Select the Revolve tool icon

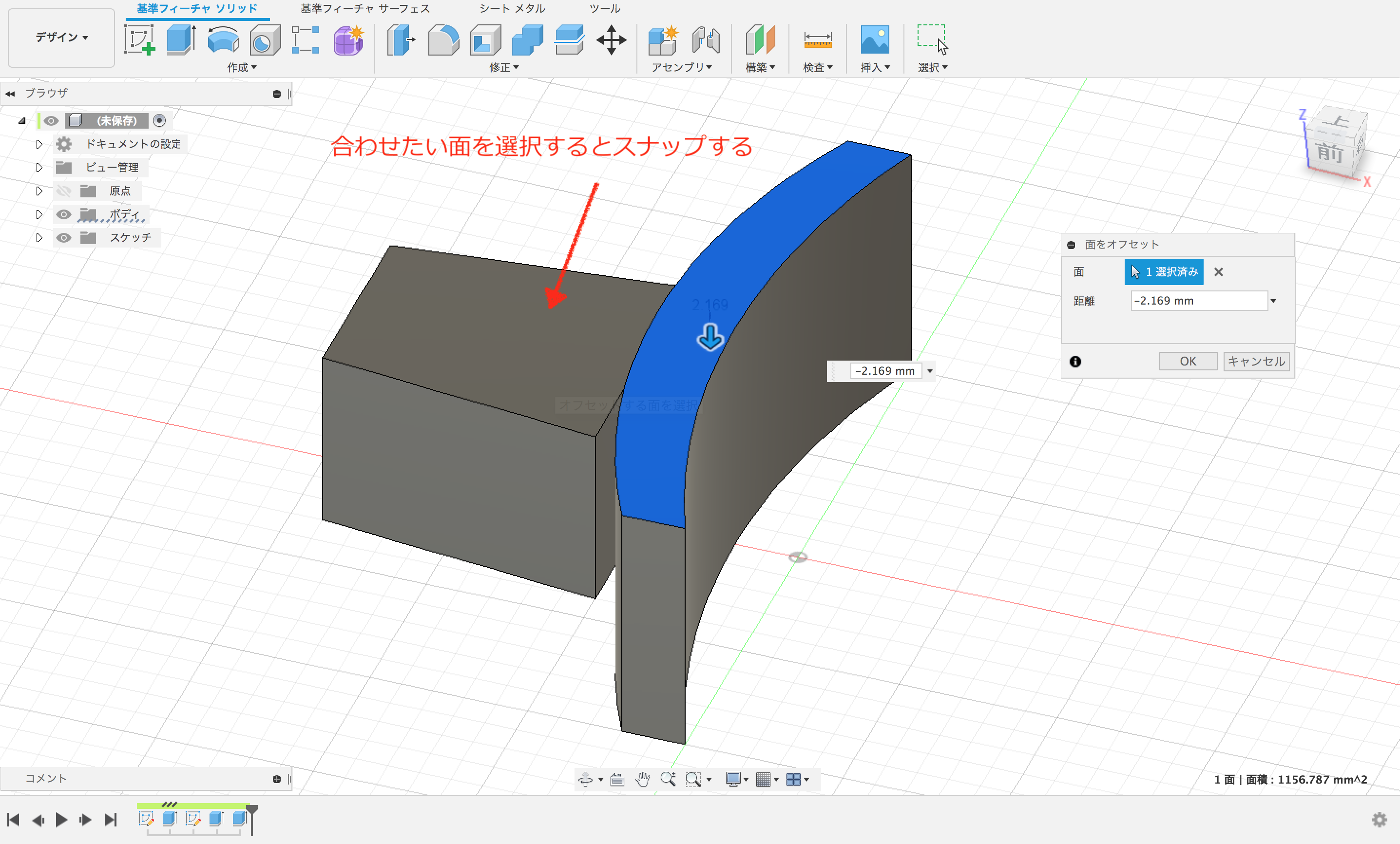click(223, 40)
